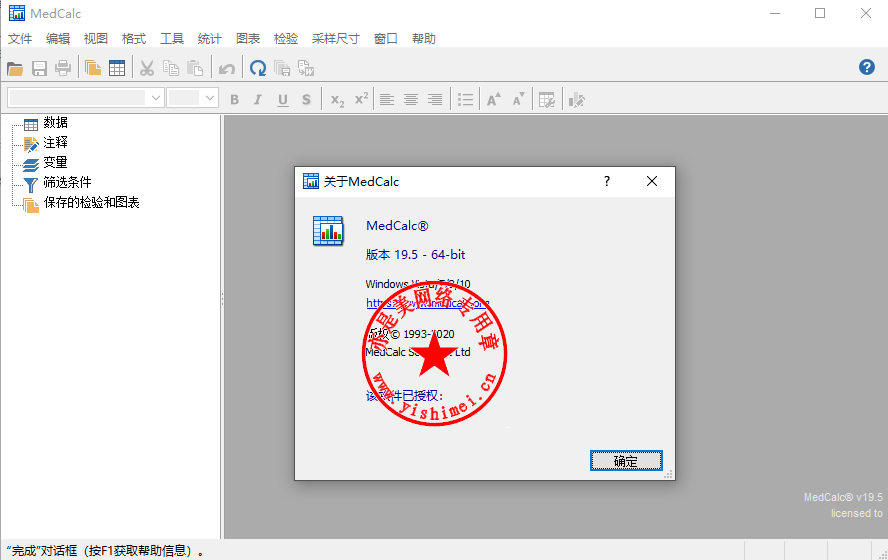Screen dimensions: 888x560
Task: Cut selection with the scissors icon
Action: (x=147, y=69)
